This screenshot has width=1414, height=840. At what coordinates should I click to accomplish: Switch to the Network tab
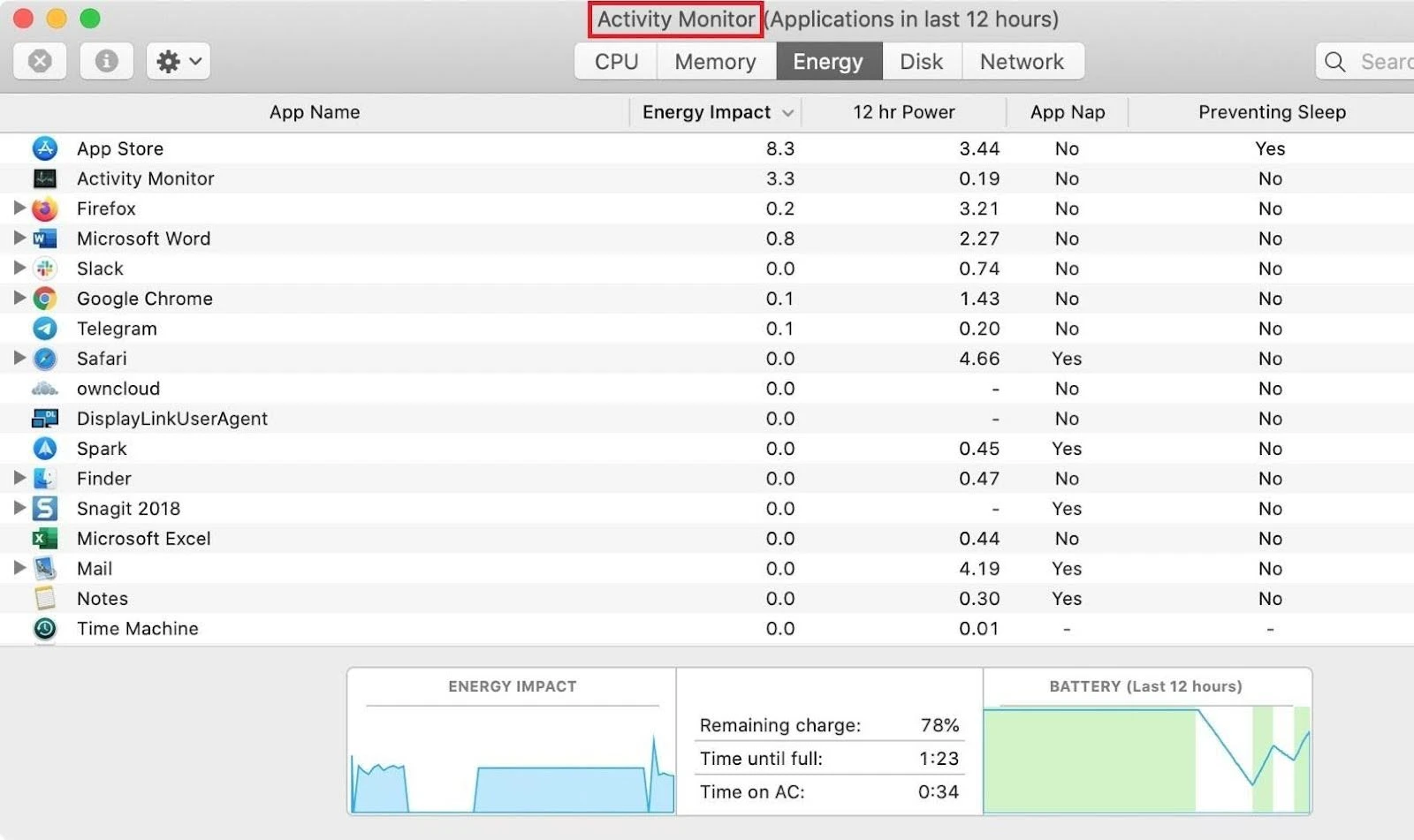pos(1022,61)
